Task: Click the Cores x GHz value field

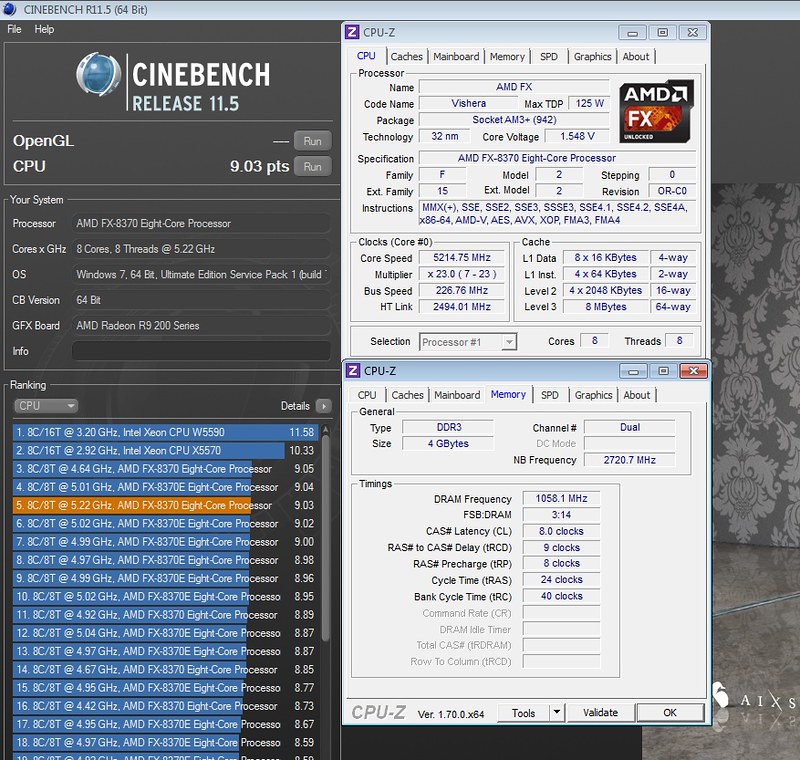Action: (201, 249)
